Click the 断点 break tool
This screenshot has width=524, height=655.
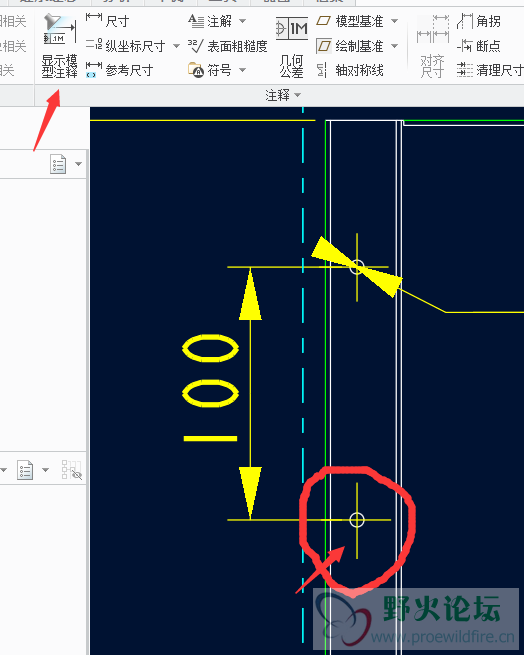pyautogui.click(x=479, y=46)
